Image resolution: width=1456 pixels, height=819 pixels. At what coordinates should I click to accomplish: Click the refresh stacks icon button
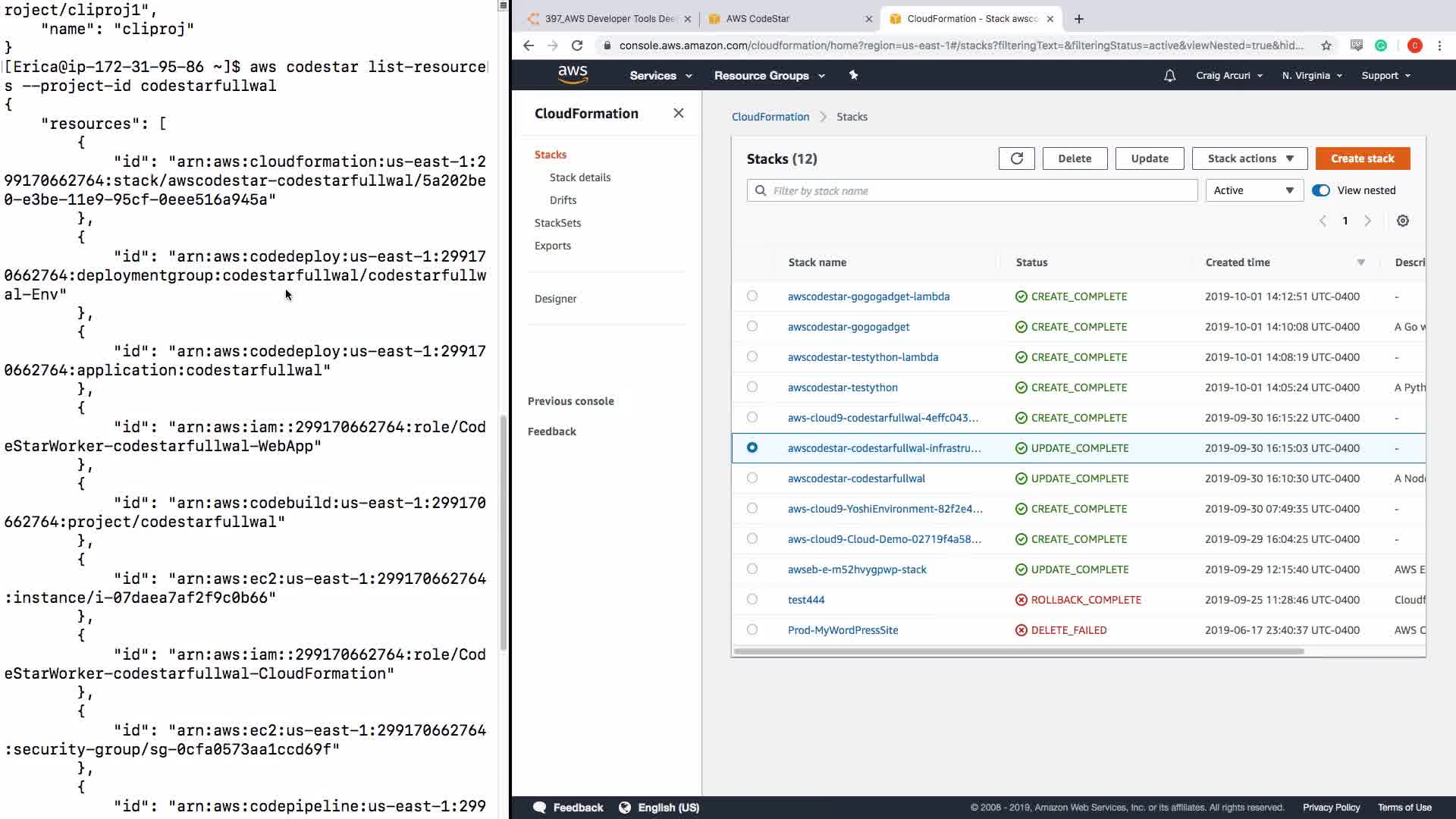[x=1016, y=158]
